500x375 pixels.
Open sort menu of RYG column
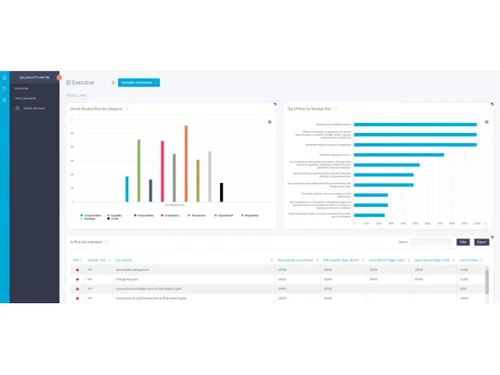coord(81,260)
